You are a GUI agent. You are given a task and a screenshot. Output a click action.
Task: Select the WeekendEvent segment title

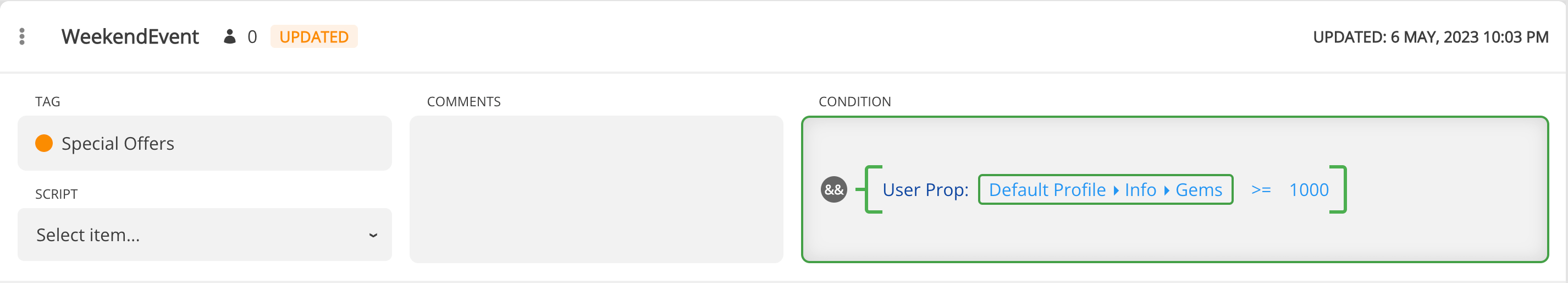(130, 36)
